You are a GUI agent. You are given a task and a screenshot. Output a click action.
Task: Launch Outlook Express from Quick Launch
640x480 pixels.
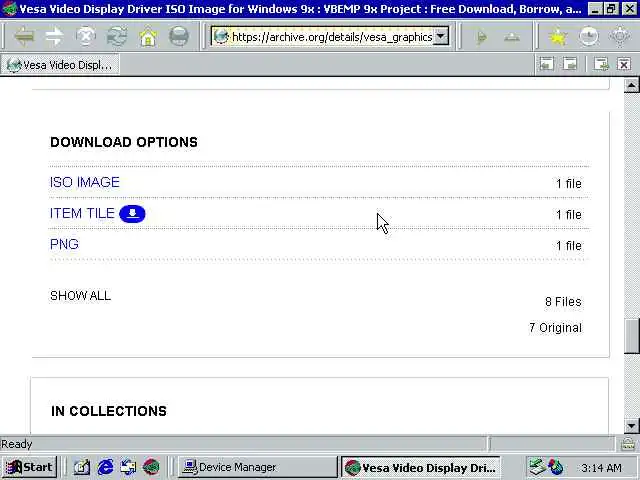click(x=128, y=467)
